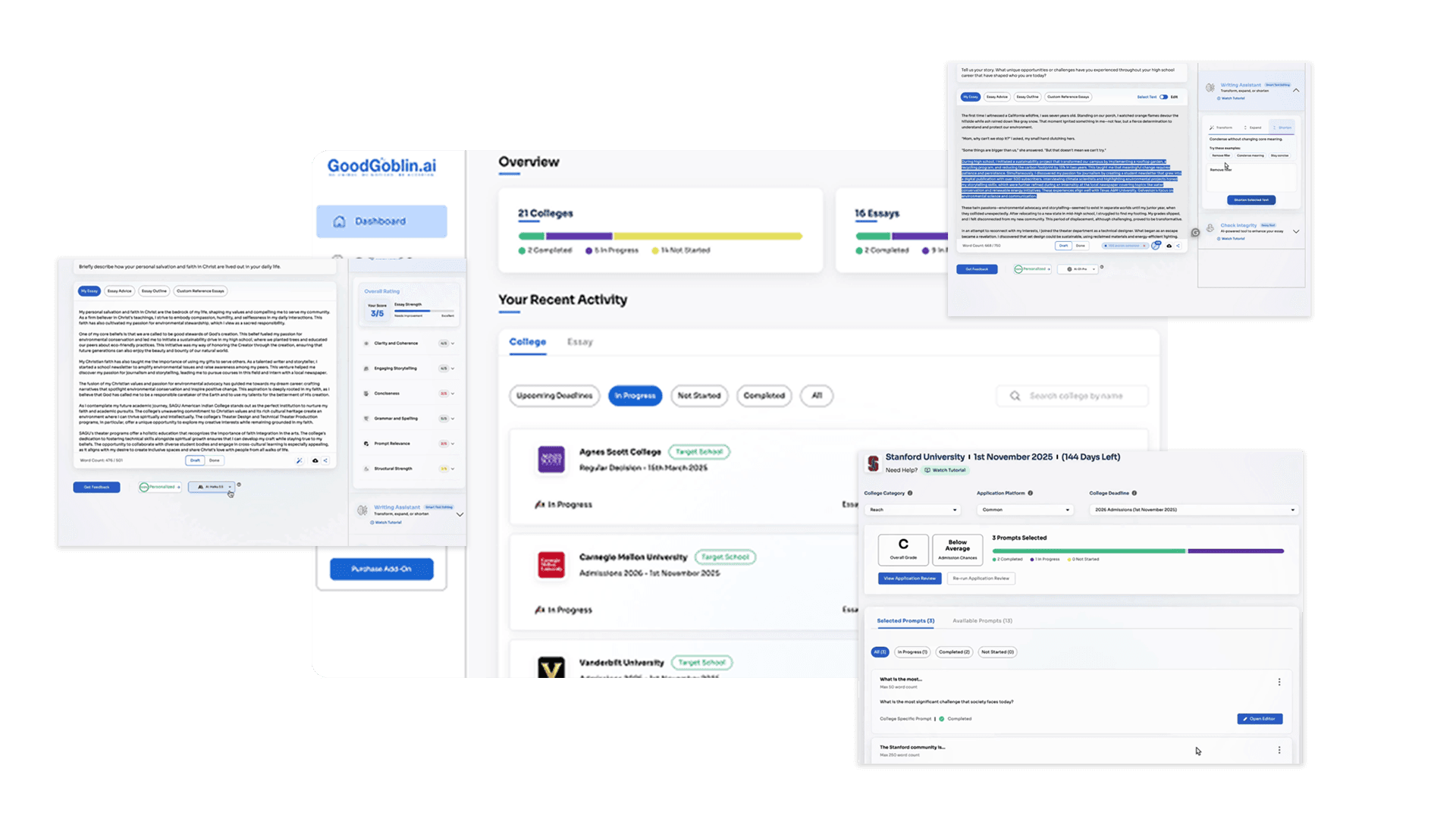Click share icon in faith essay footer
This screenshot has width=1456, height=819.
325,460
